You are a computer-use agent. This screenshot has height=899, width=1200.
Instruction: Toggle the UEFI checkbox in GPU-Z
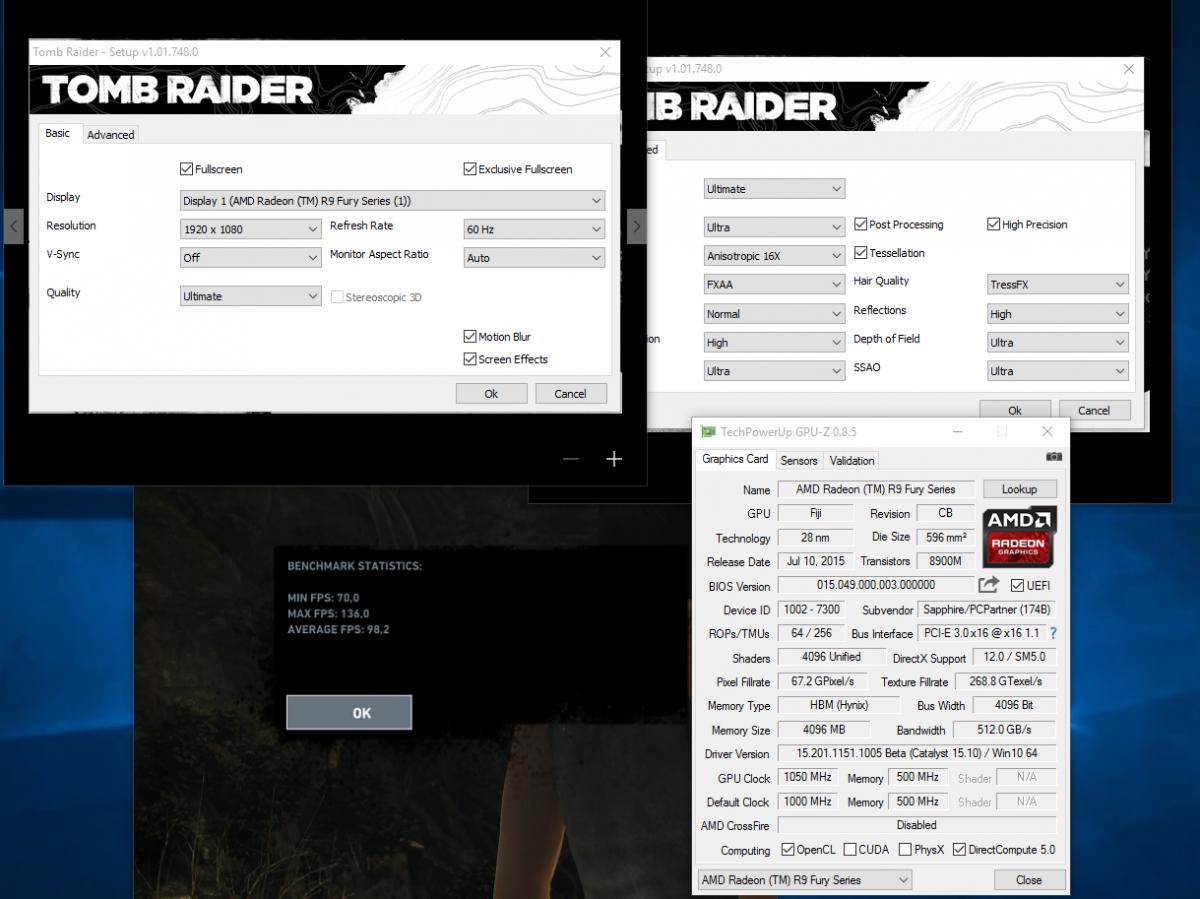tap(1017, 585)
